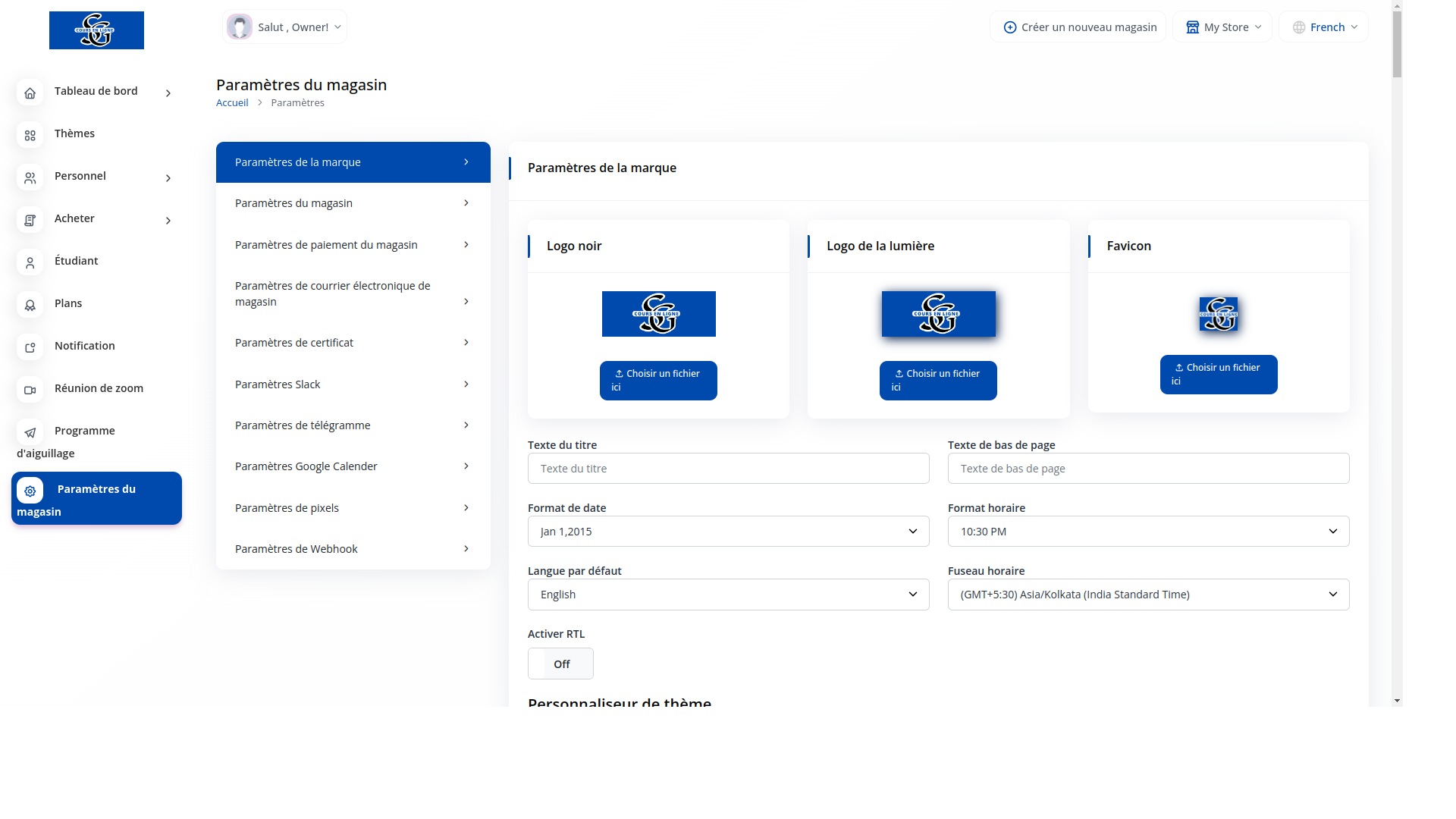Click the Notification sidebar icon

point(30,347)
